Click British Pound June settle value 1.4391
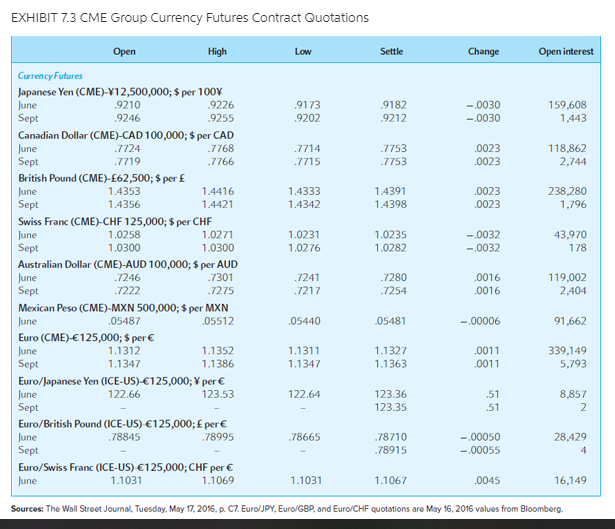This screenshot has height=529, width=615. (391, 191)
